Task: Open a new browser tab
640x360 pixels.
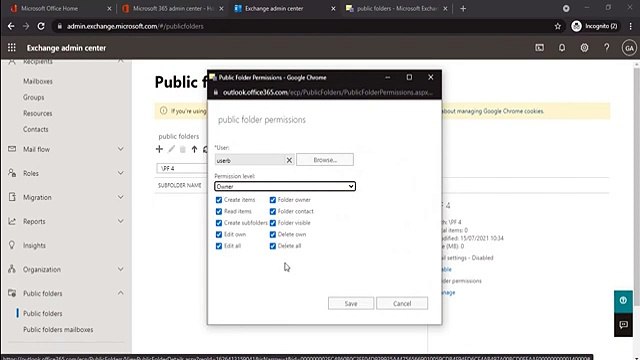Action: click(x=463, y=9)
